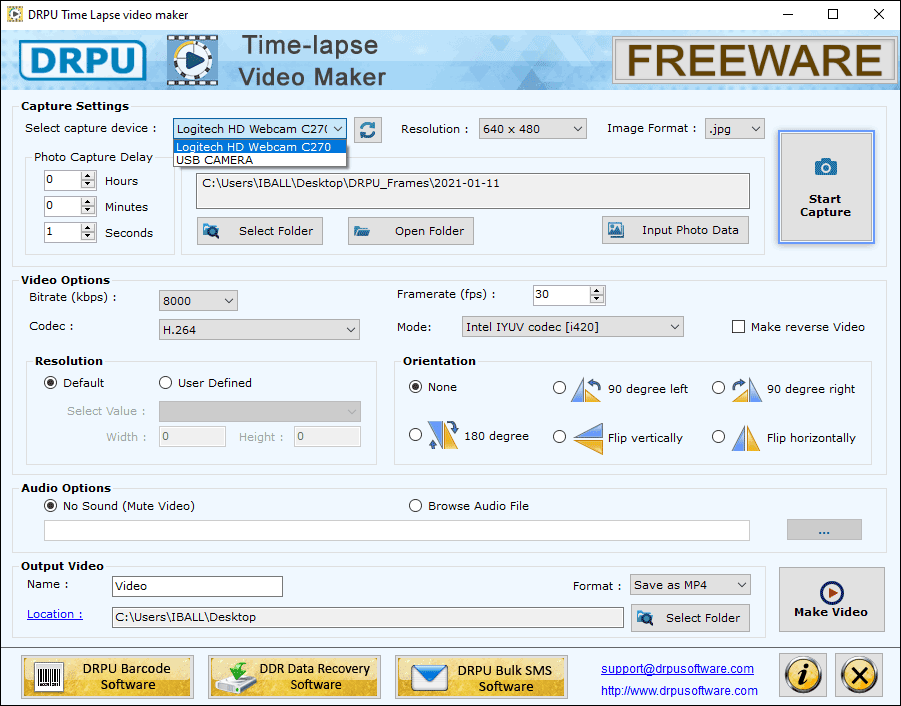Increase the Hours delay value
This screenshot has width=901, height=706.
tap(88, 176)
